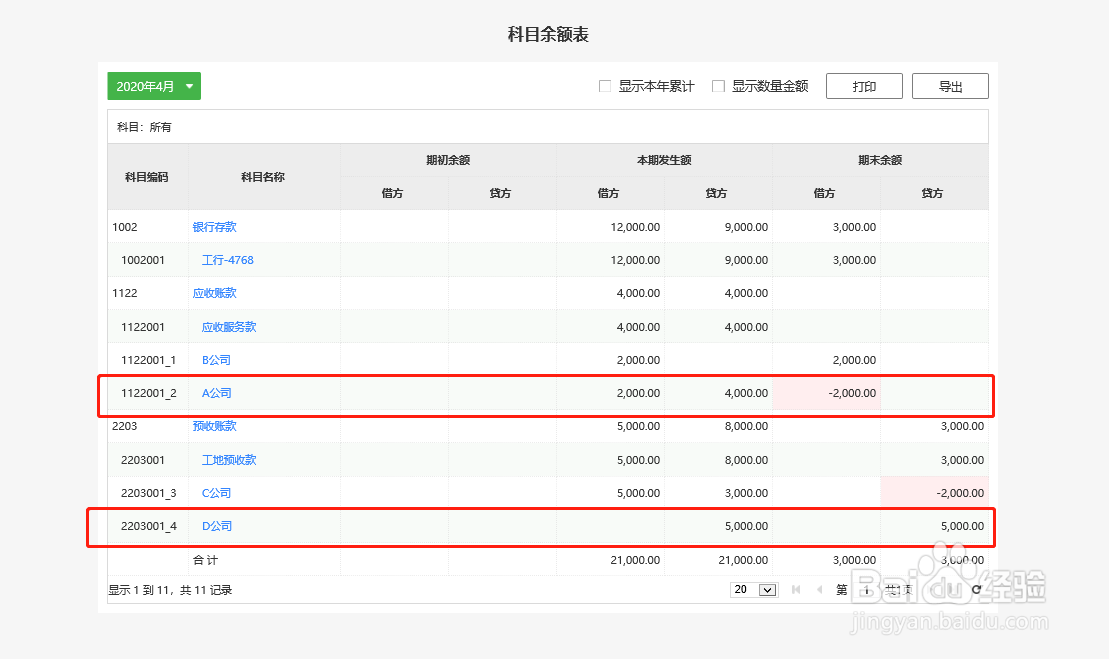
Task: Enable the 显示本年累计 checkbox
Action: pyautogui.click(x=604, y=86)
